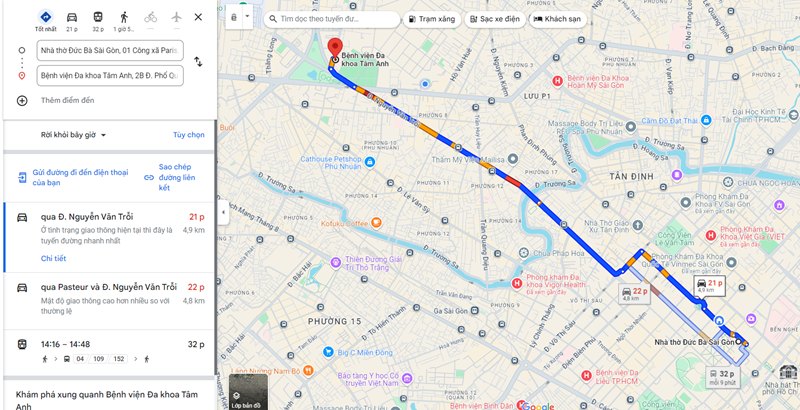Click the search along route field

pyautogui.click(x=332, y=19)
